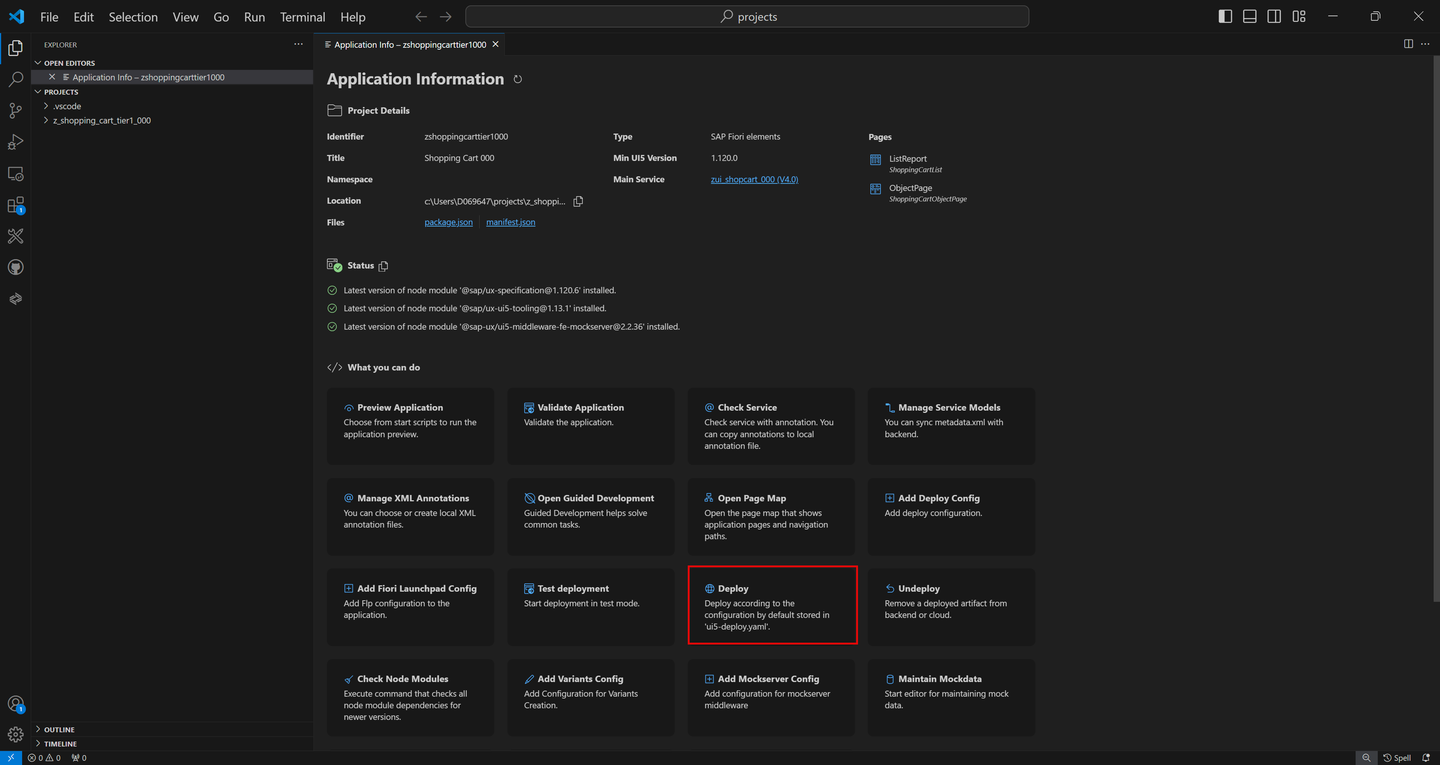This screenshot has height=765, width=1440.
Task: Open the package.json file link
Action: pos(449,222)
